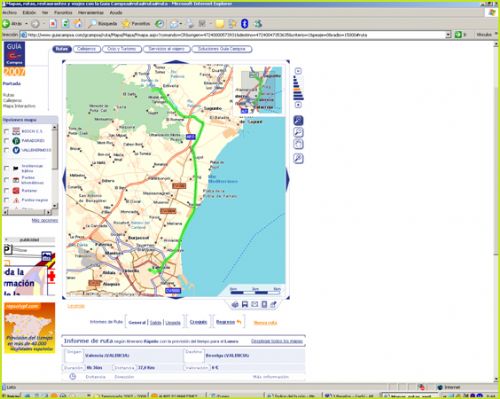The image size is (500, 399).
Task: Click the save map icon below map
Action: [245, 304]
